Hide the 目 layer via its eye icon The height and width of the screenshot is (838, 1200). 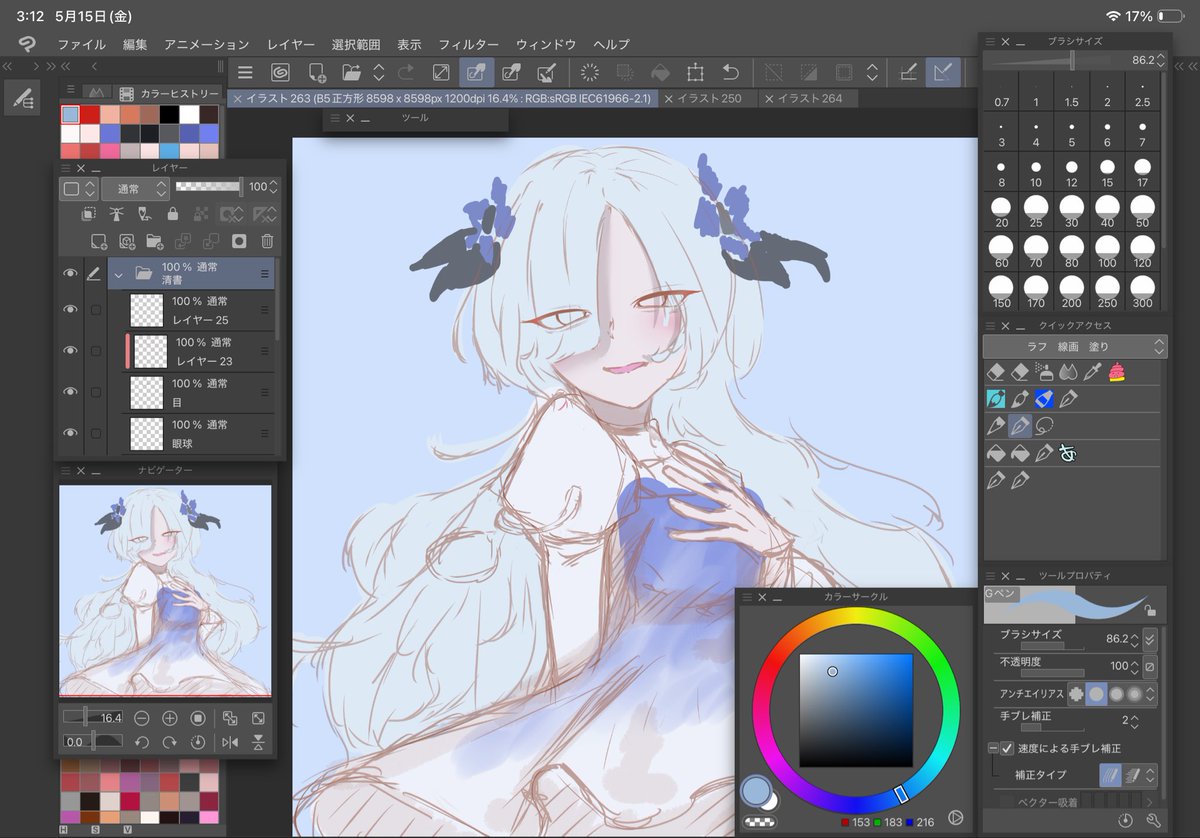point(69,393)
